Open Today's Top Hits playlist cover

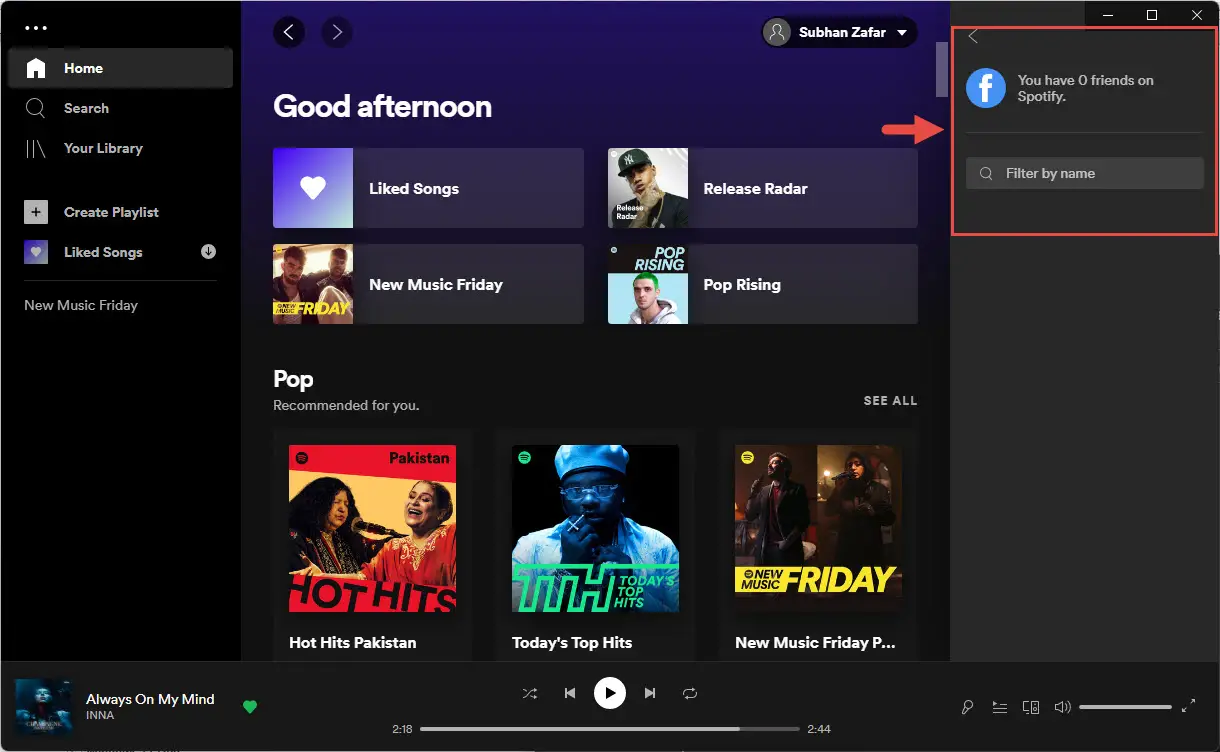[595, 528]
